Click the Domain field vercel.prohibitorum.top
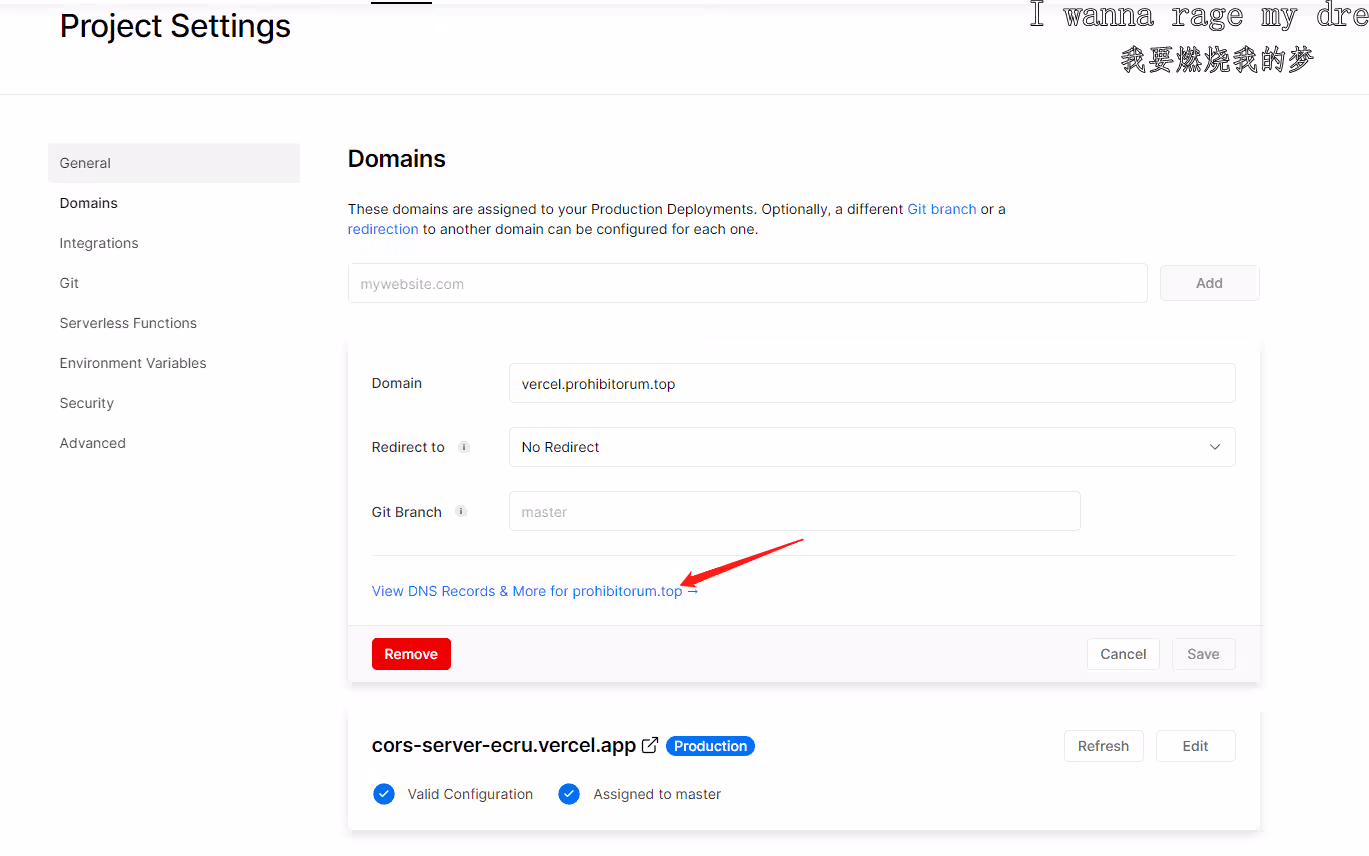The image size is (1369, 856). [872, 383]
